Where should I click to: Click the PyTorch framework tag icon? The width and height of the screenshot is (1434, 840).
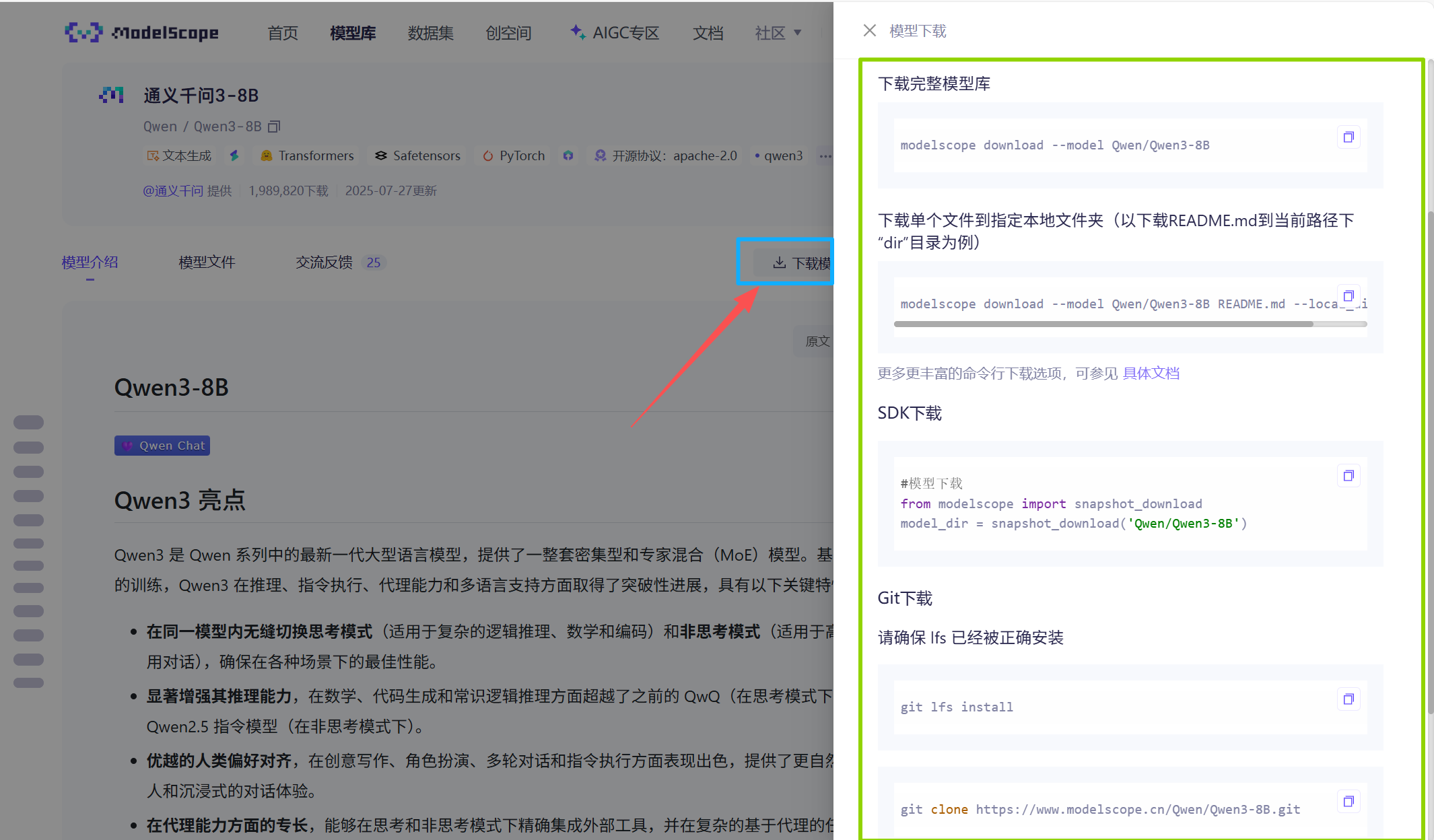tap(487, 155)
